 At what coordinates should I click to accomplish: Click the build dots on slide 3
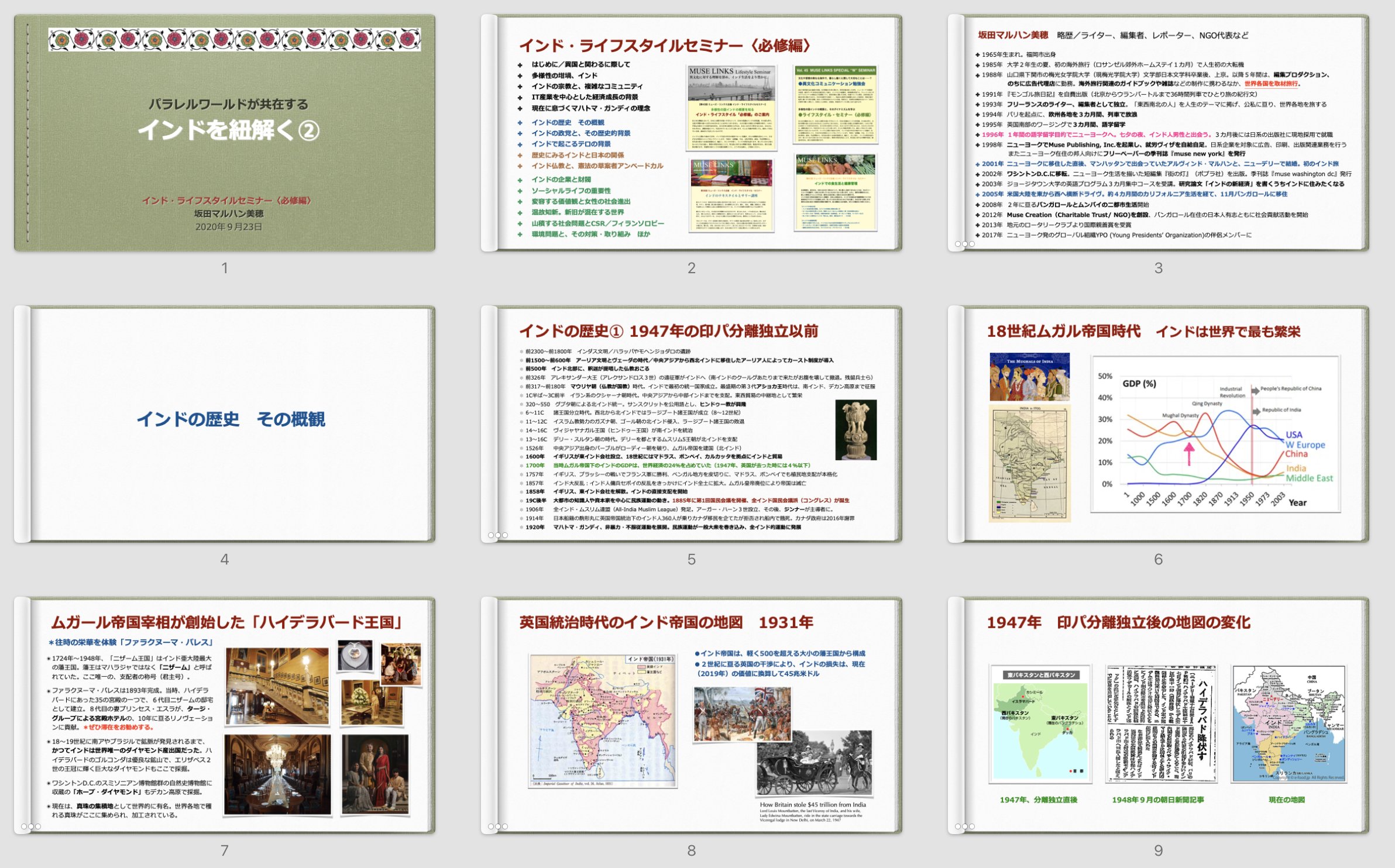coord(964,243)
